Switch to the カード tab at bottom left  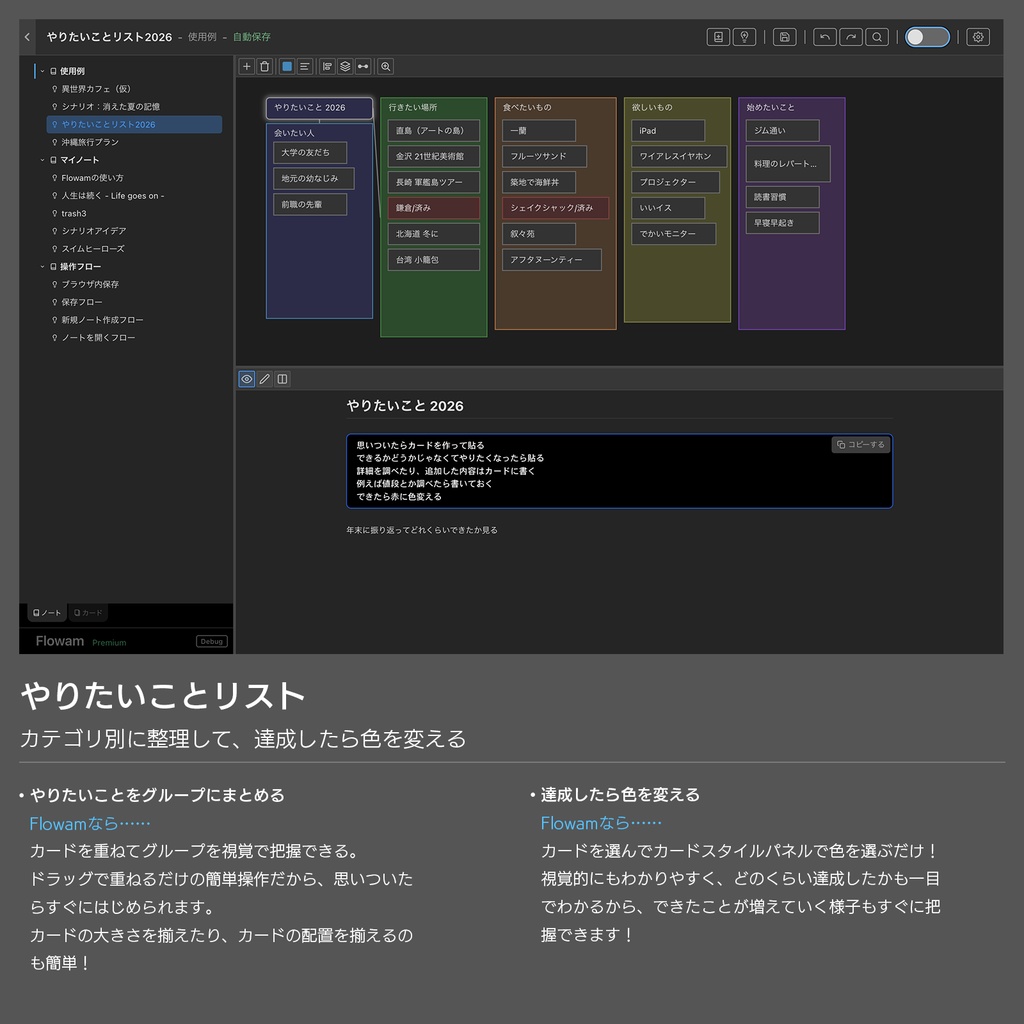point(88,612)
